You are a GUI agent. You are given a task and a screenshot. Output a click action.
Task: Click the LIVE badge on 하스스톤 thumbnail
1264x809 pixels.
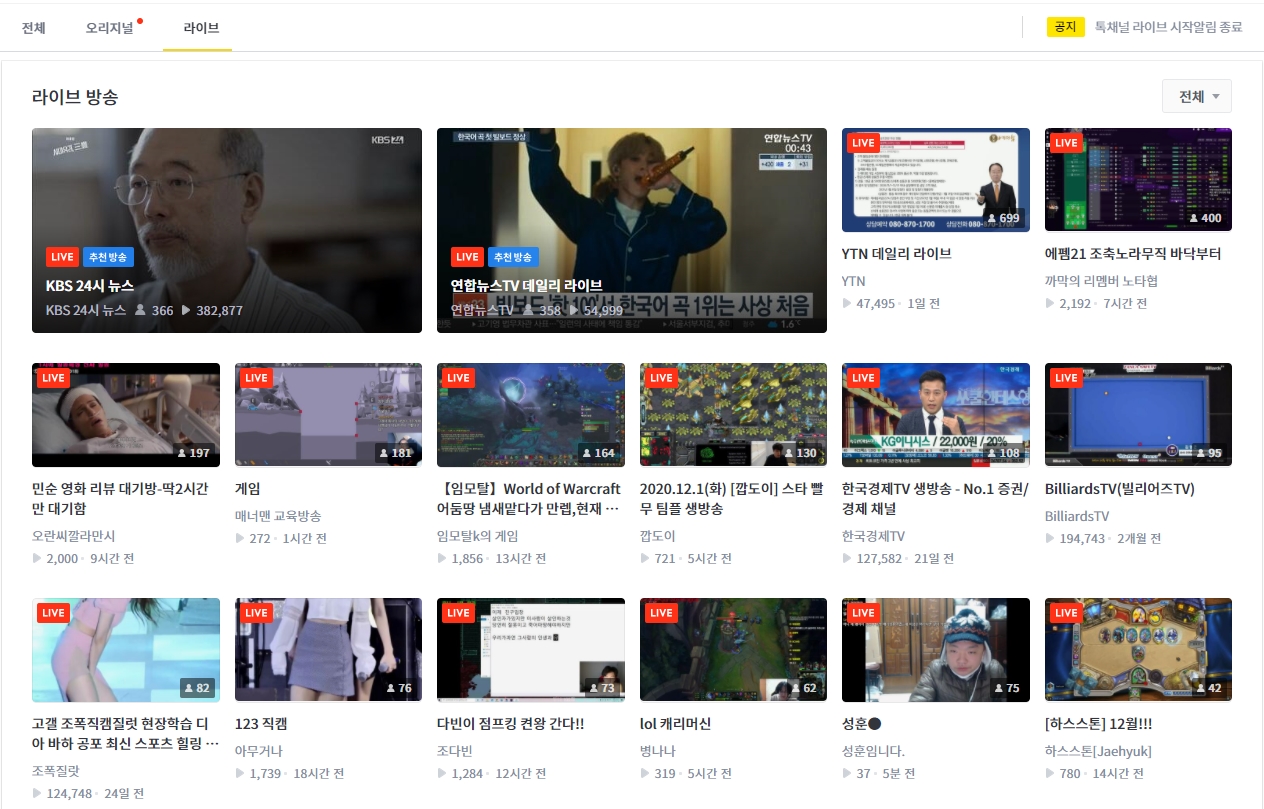(1067, 613)
